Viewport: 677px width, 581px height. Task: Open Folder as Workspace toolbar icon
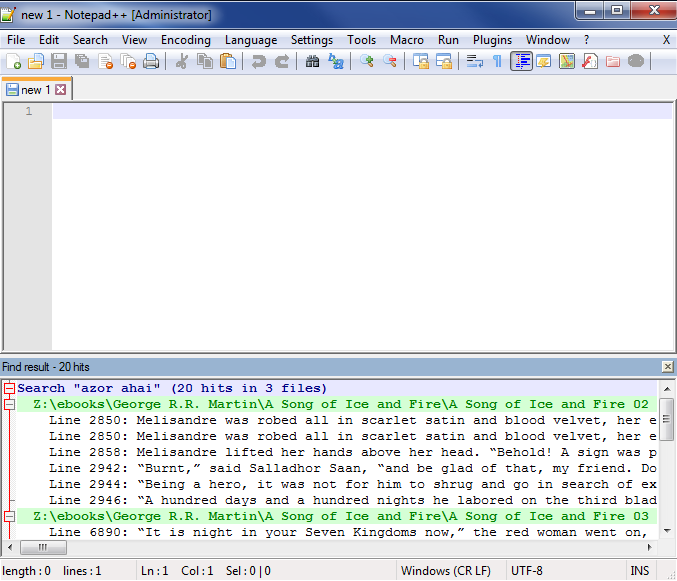[x=613, y=61]
